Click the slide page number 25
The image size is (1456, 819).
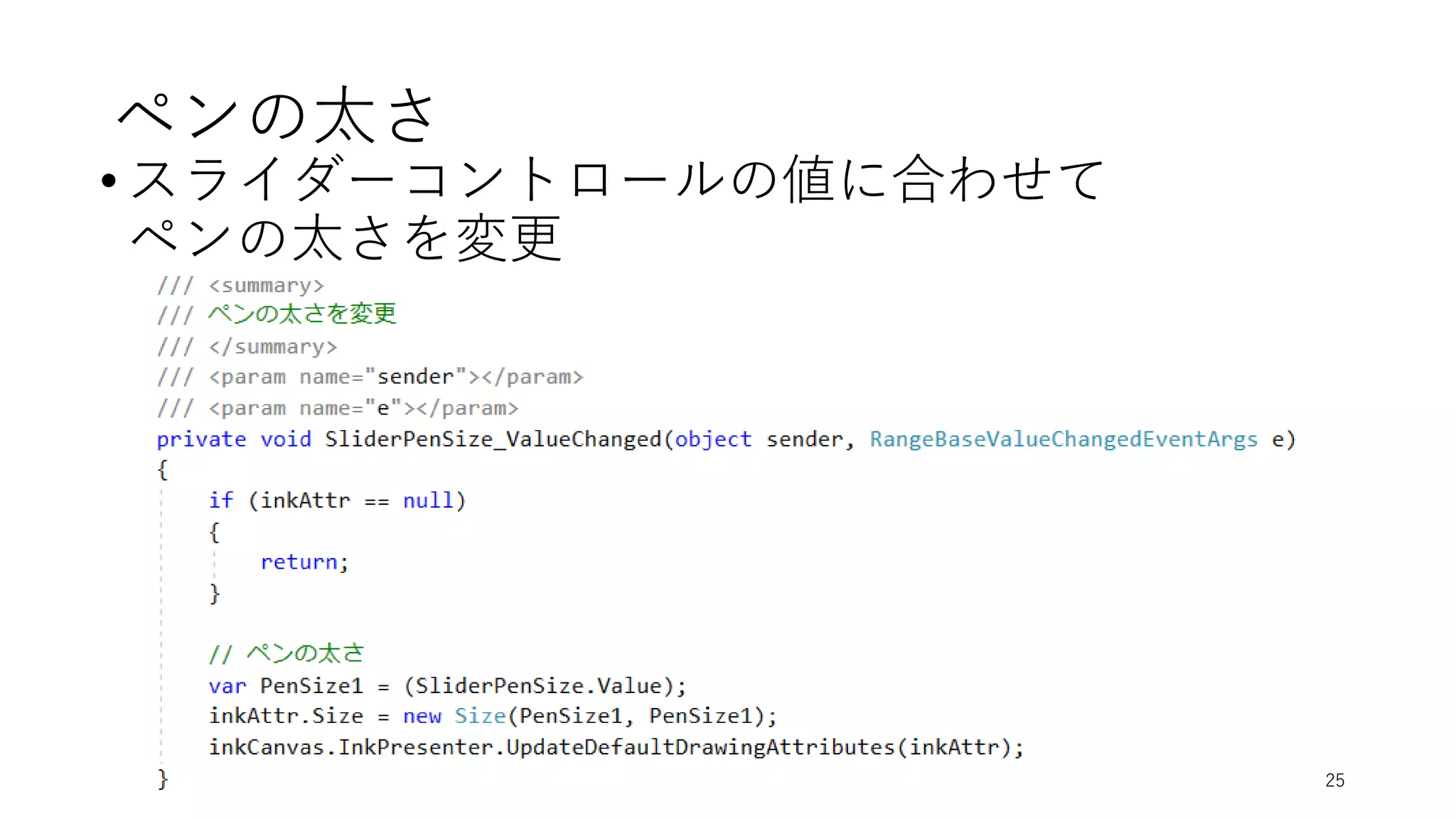pos(1334,780)
